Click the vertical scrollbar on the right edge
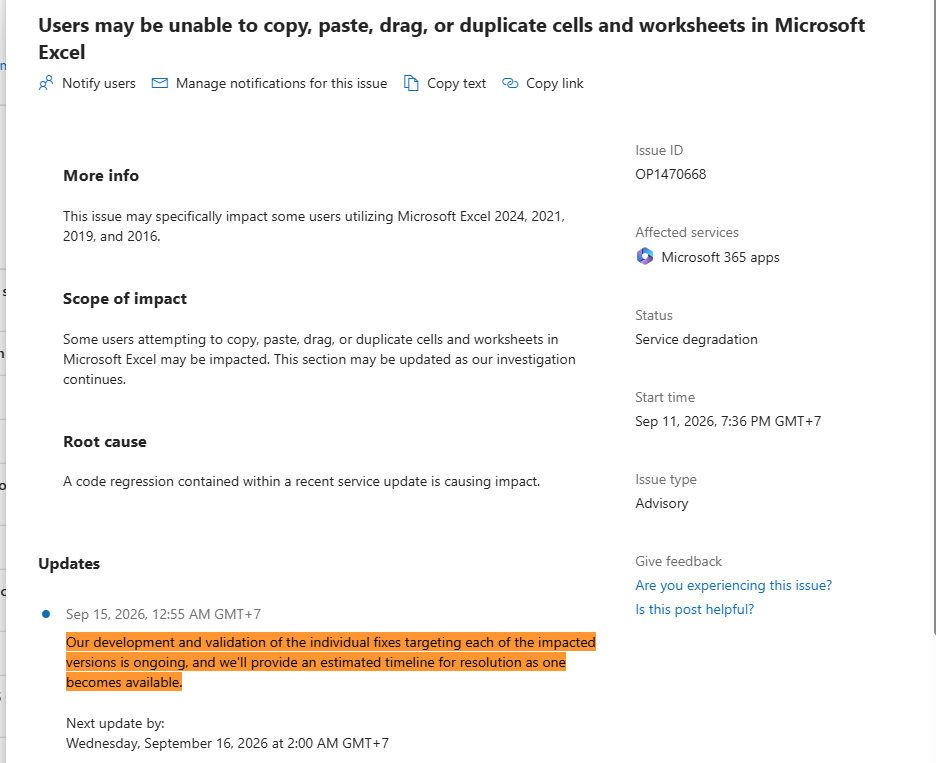The width and height of the screenshot is (936, 763). pos(933,316)
